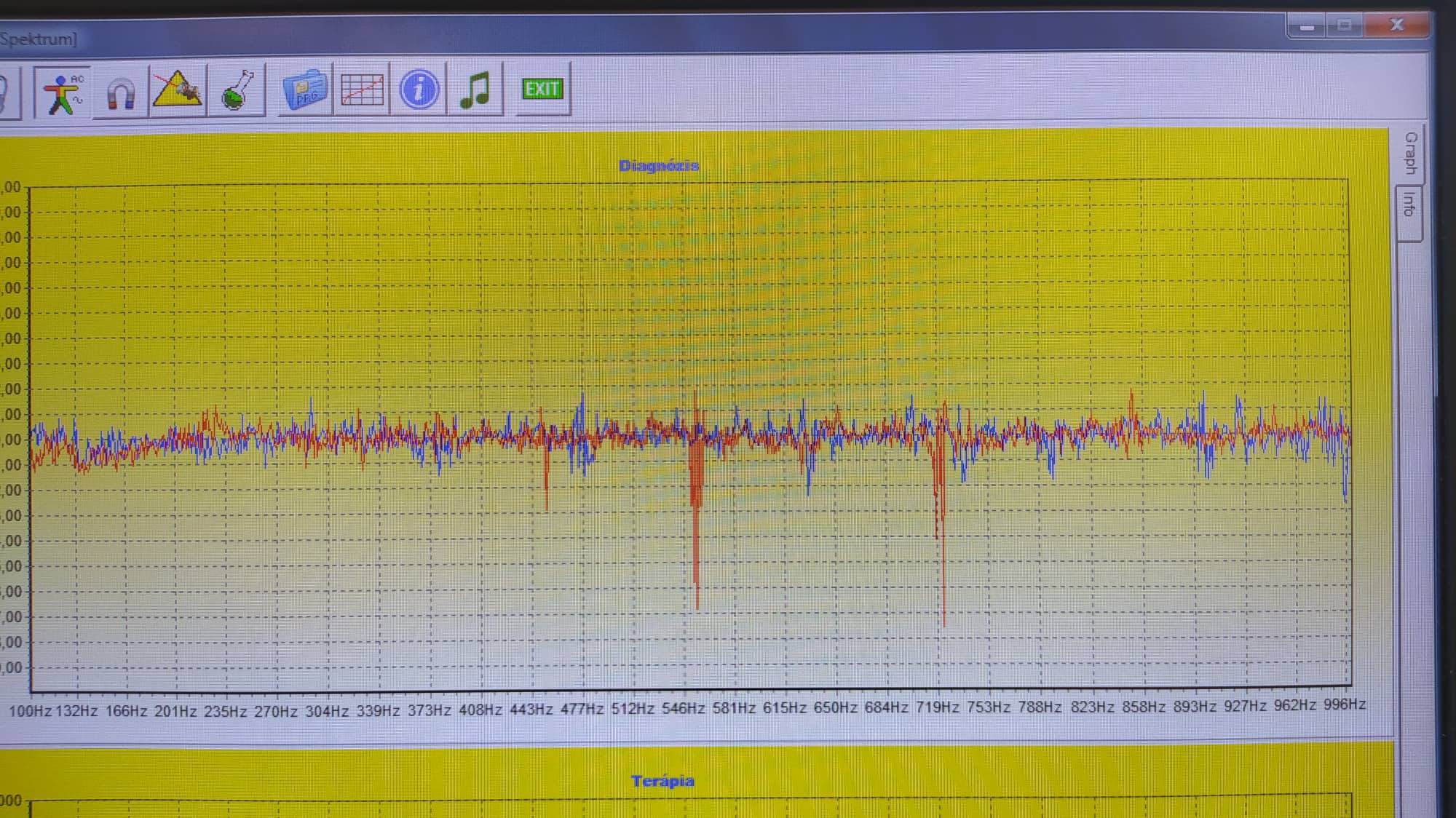Click the 100Hz axis label
The width and height of the screenshot is (1456, 818).
[30, 711]
